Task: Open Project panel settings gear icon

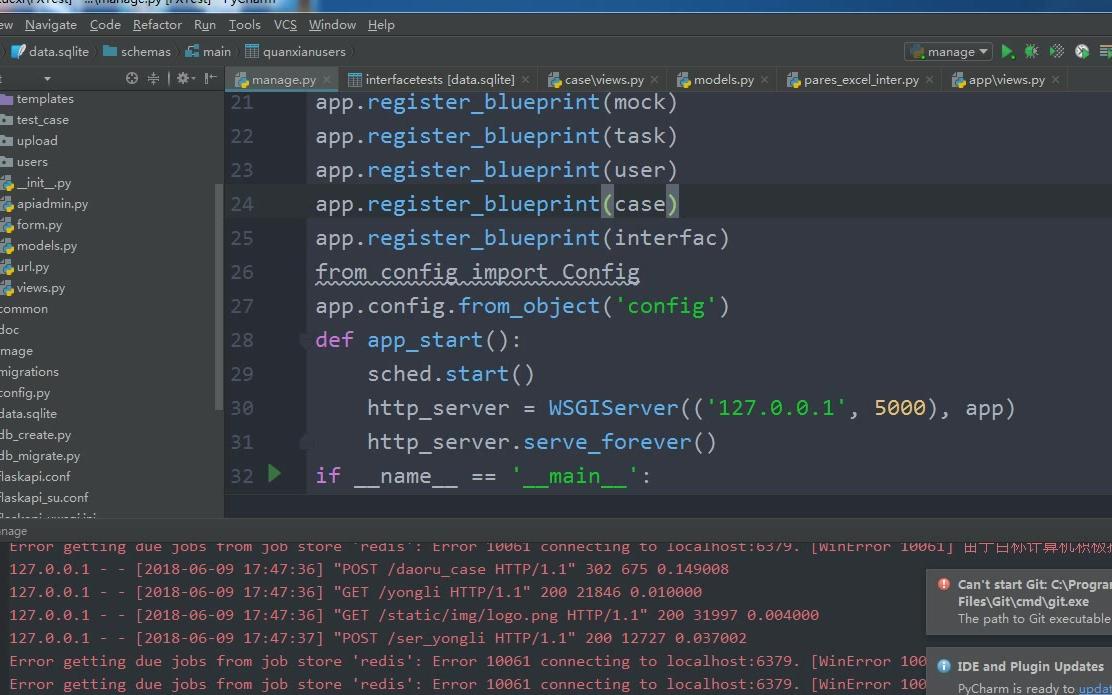Action: point(184,78)
